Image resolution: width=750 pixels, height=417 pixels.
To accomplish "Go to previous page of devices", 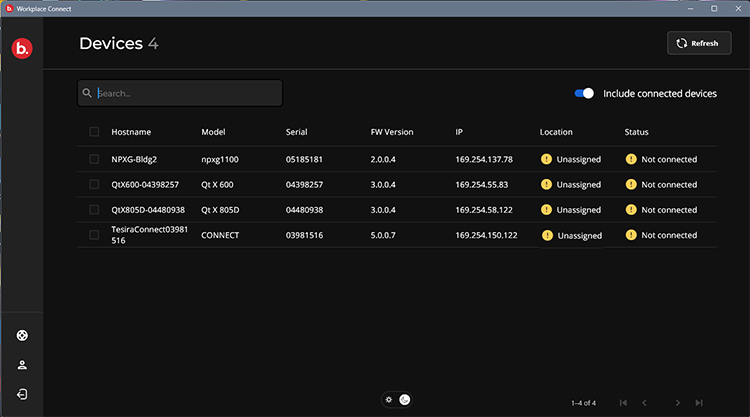I will [644, 403].
